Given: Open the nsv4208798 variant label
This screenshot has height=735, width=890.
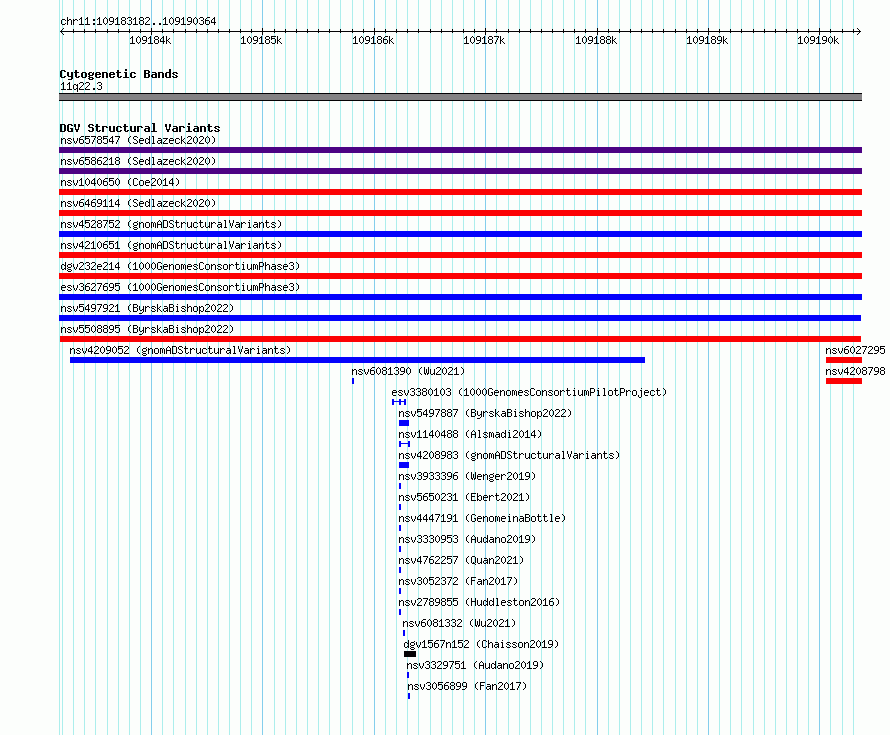Looking at the screenshot, I should coord(855,371).
